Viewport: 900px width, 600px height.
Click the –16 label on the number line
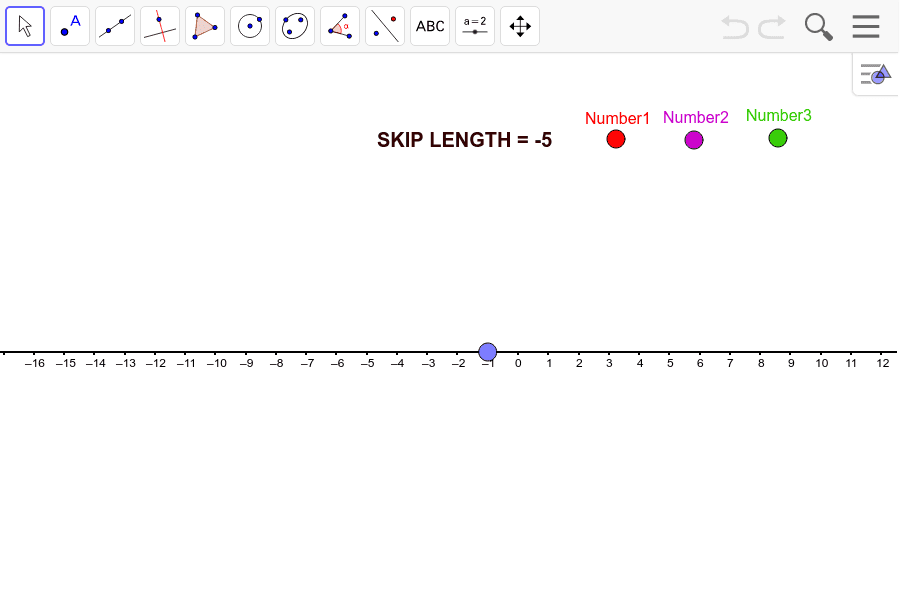(x=35, y=363)
